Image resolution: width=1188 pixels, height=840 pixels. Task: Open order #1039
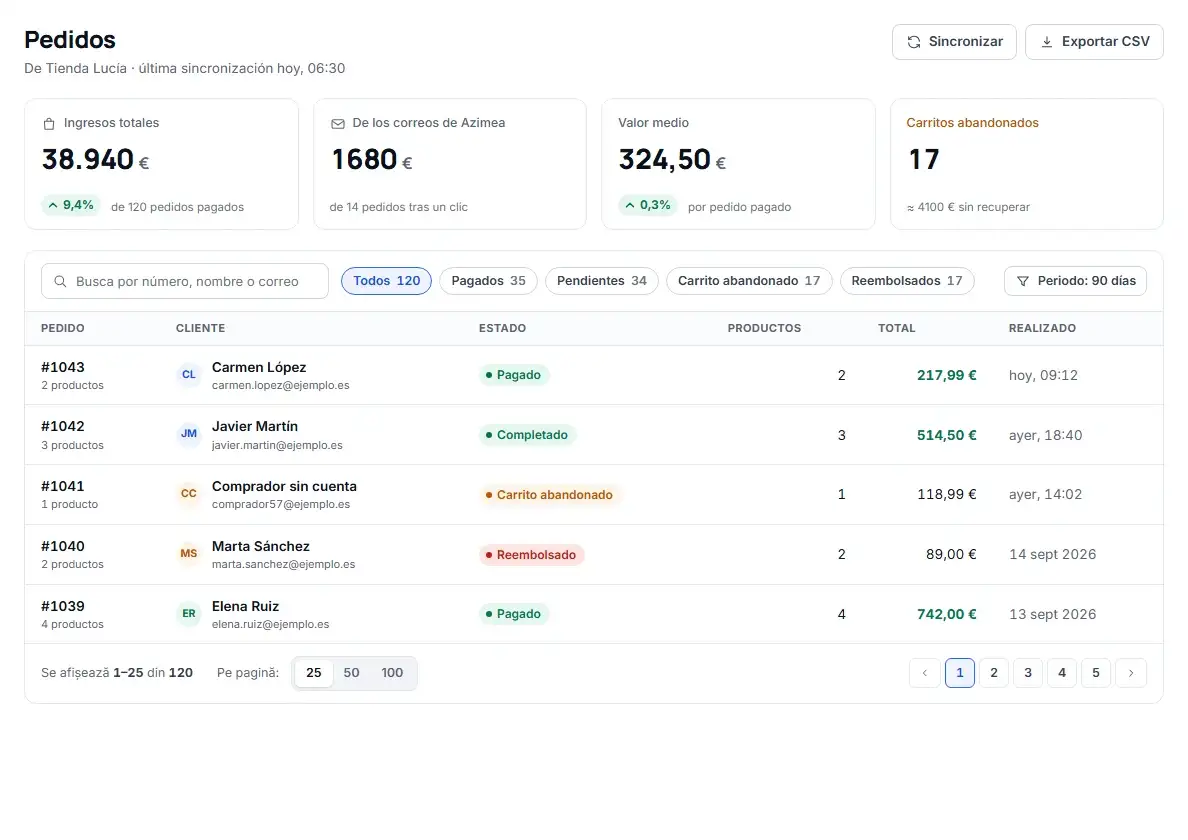pos(63,606)
